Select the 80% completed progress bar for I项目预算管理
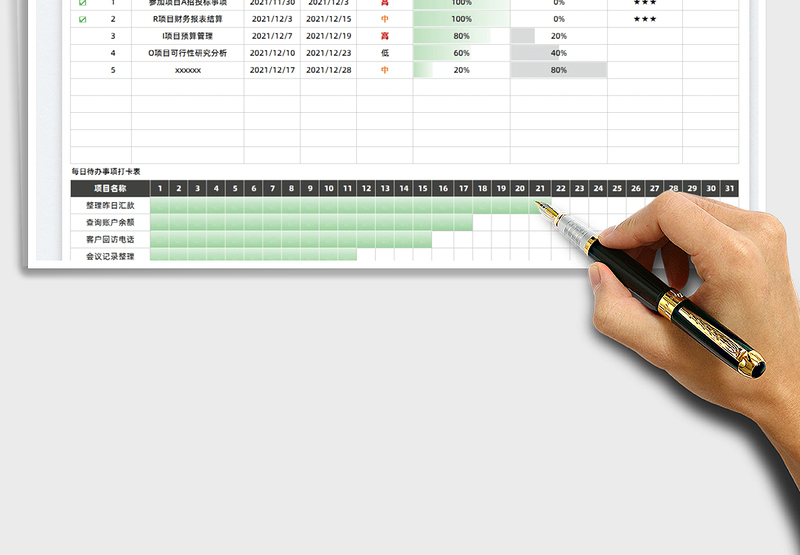 pyautogui.click(x=460, y=36)
